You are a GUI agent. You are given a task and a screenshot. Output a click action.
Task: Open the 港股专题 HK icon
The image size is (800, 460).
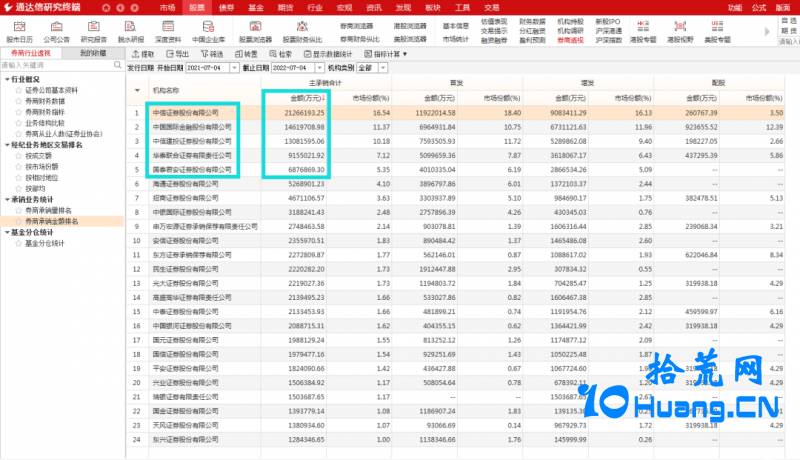(x=643, y=32)
